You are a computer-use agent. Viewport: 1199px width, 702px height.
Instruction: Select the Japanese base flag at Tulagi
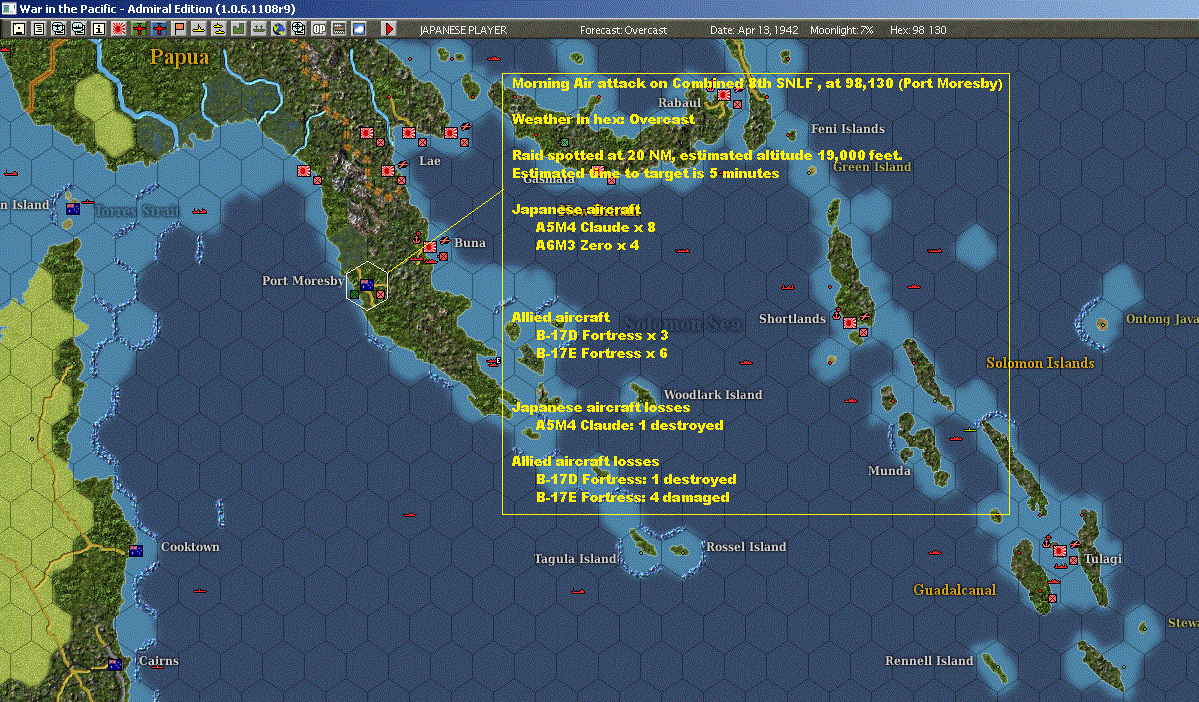1060,551
